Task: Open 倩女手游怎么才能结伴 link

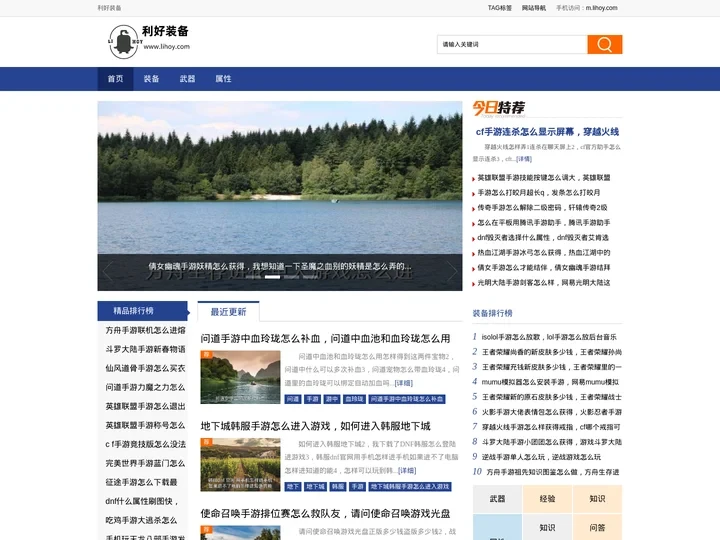Action: (544, 267)
